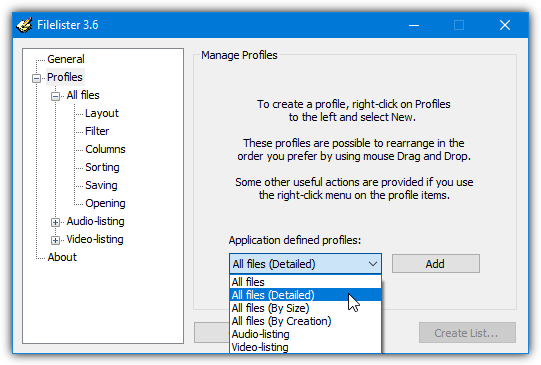541x365 pixels.
Task: Open the About page in tree
Action: pos(62,257)
